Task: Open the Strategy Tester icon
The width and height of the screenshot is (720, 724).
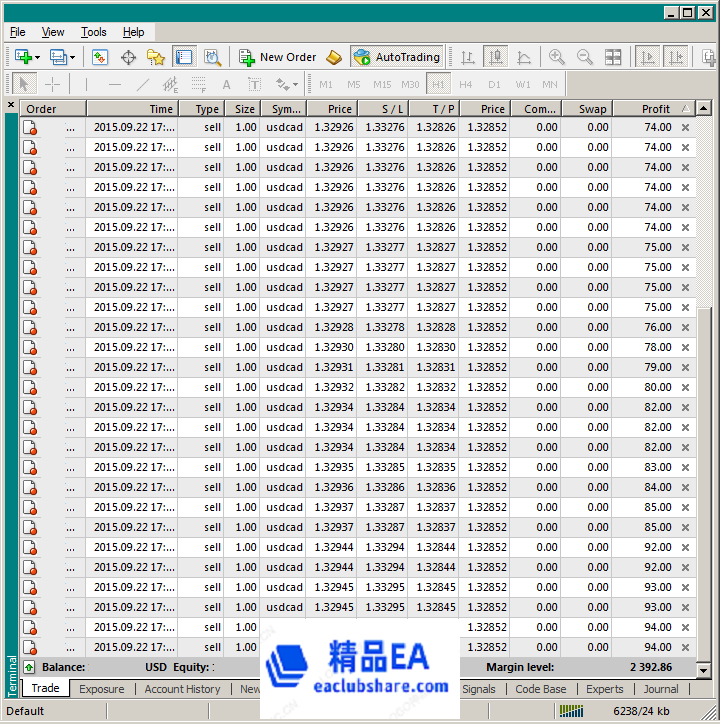Action: (x=212, y=57)
